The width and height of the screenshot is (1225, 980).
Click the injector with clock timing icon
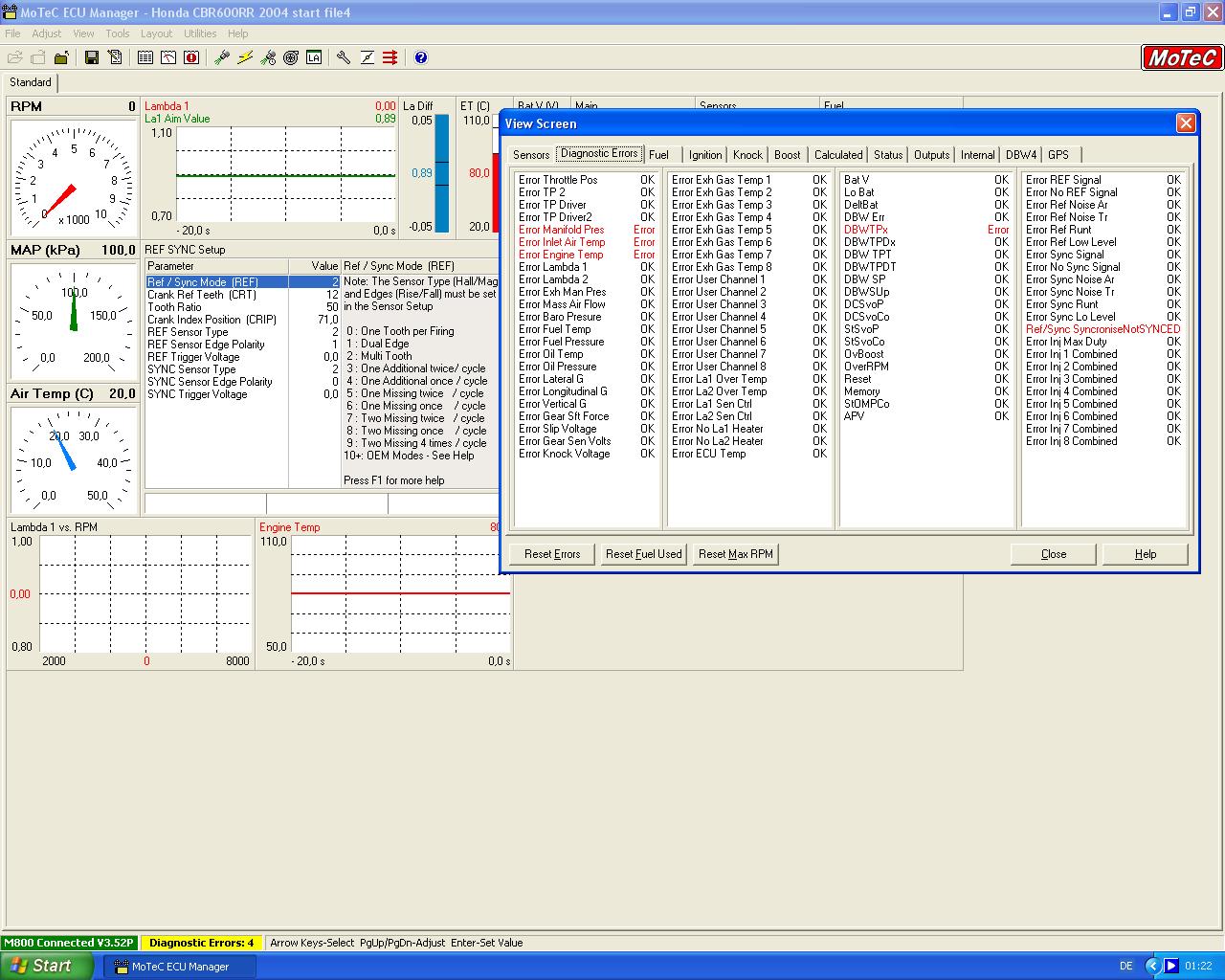pos(268,57)
